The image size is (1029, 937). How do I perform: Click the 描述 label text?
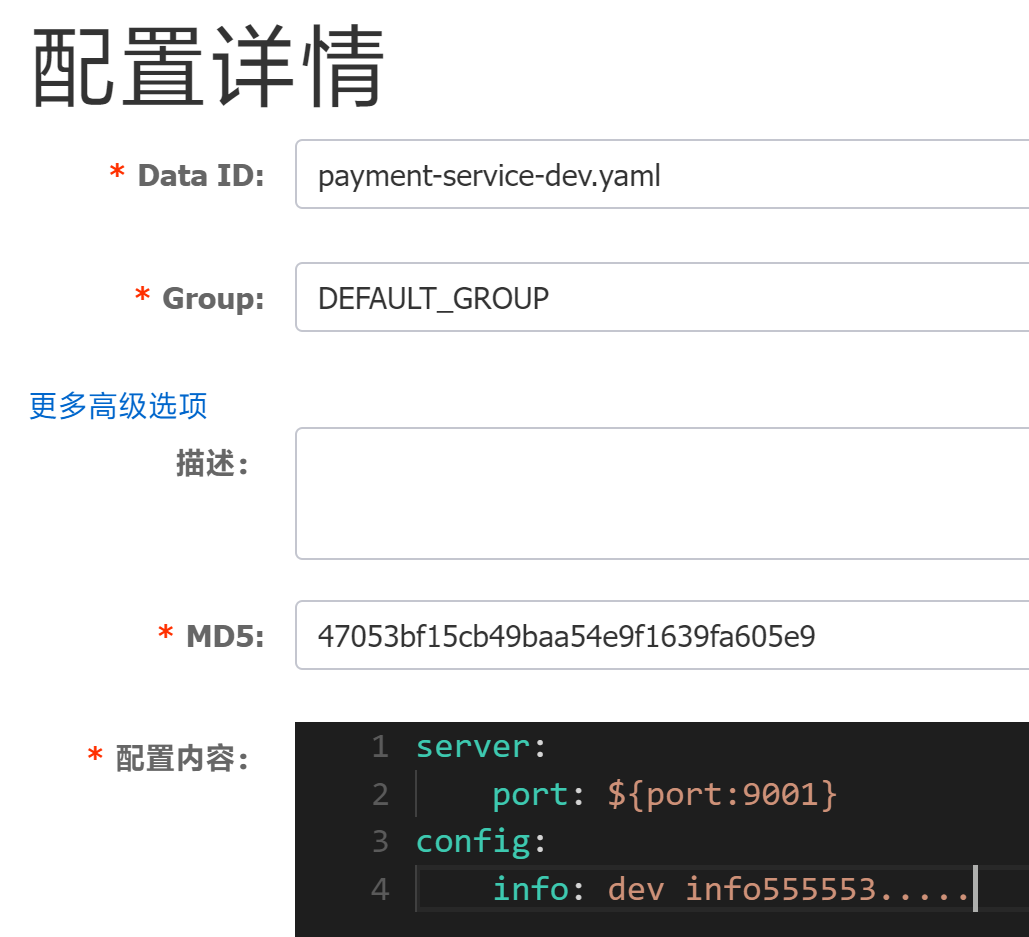click(212, 462)
